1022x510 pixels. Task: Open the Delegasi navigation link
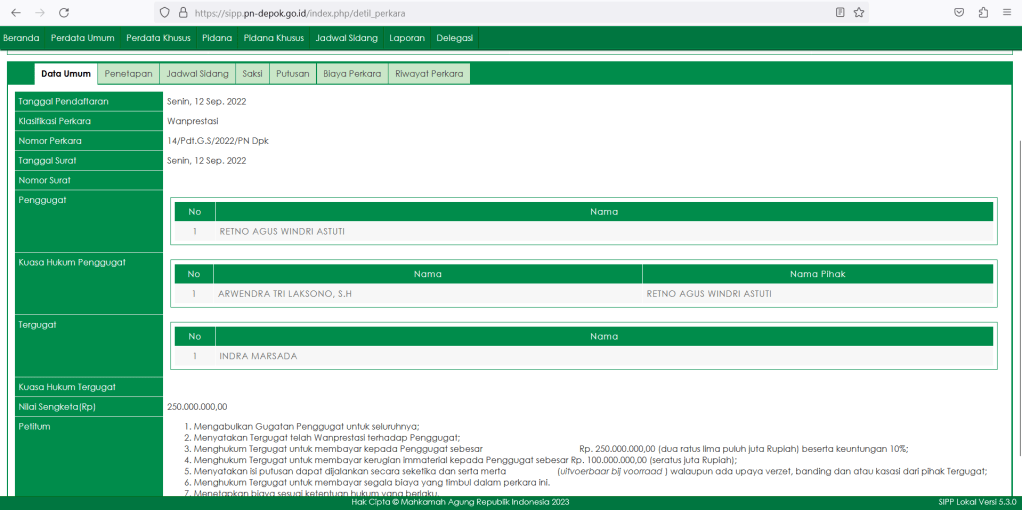click(455, 38)
